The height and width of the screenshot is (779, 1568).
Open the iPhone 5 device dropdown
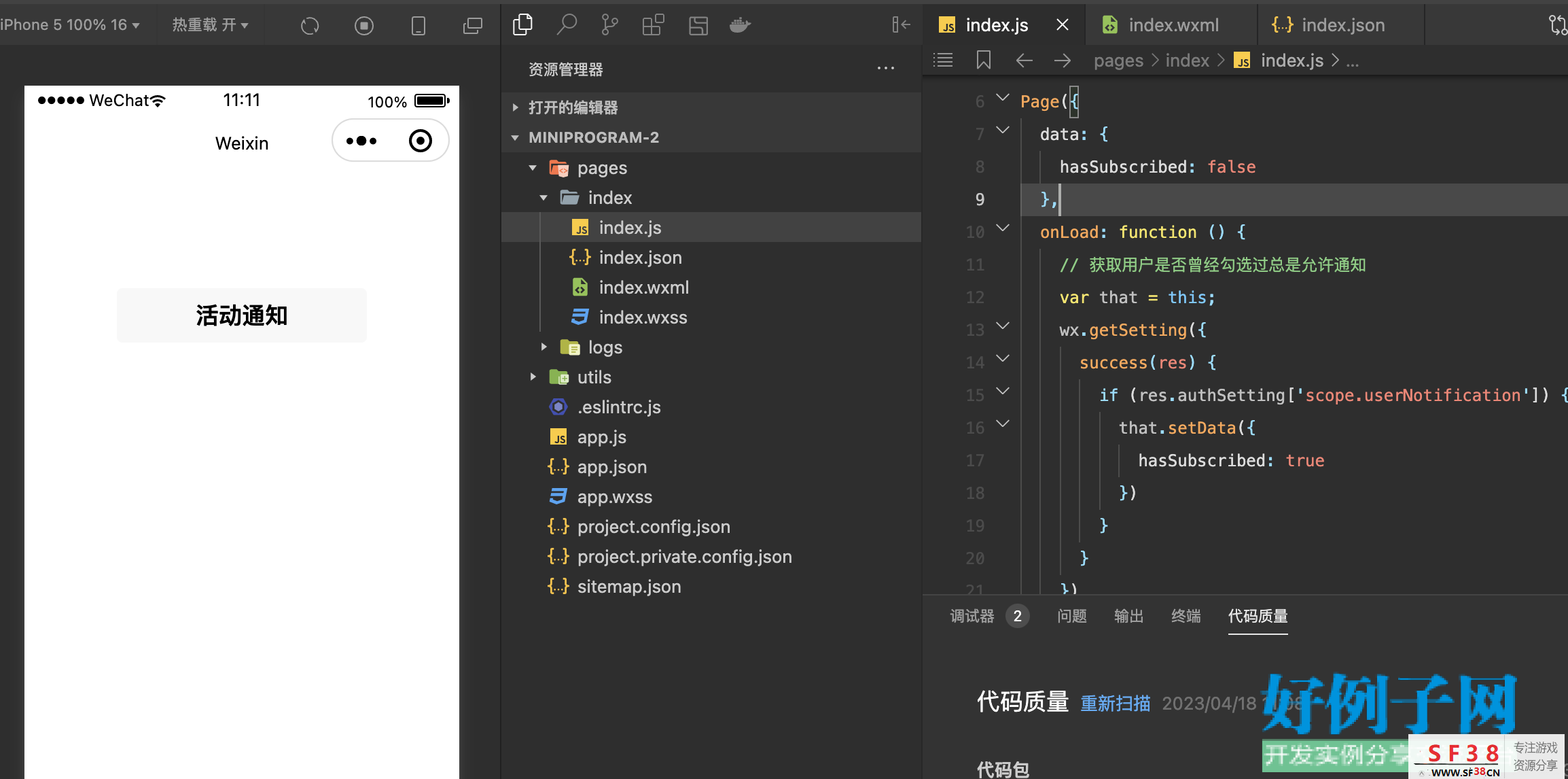point(70,25)
